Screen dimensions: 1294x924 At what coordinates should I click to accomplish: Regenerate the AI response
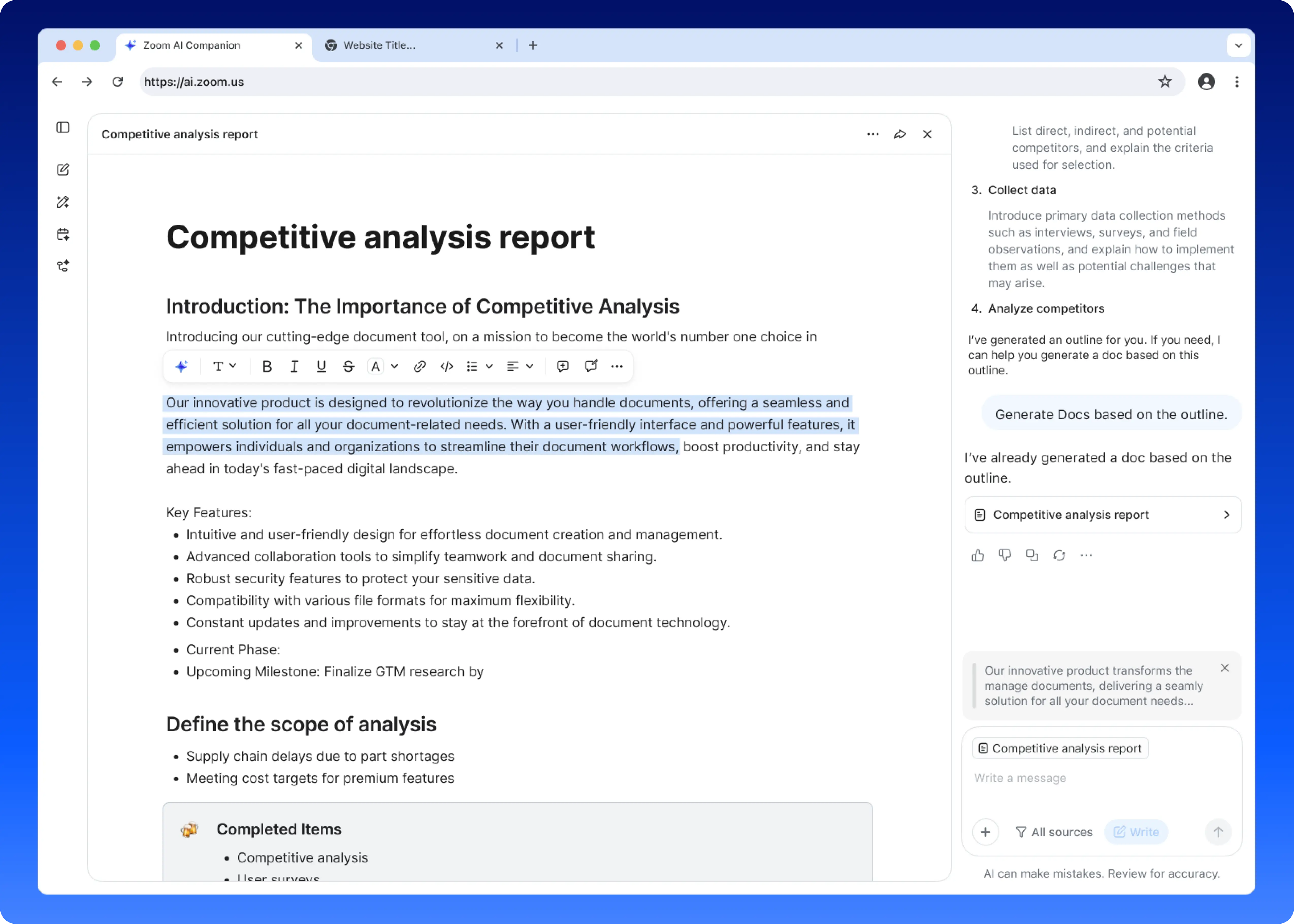pos(1059,555)
